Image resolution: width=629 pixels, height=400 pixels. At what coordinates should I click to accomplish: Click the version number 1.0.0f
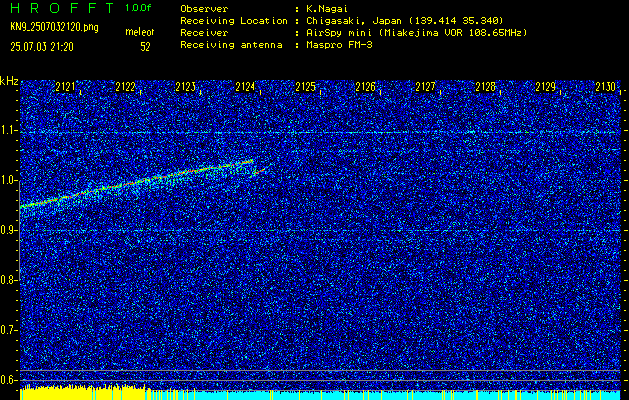click(x=138, y=8)
